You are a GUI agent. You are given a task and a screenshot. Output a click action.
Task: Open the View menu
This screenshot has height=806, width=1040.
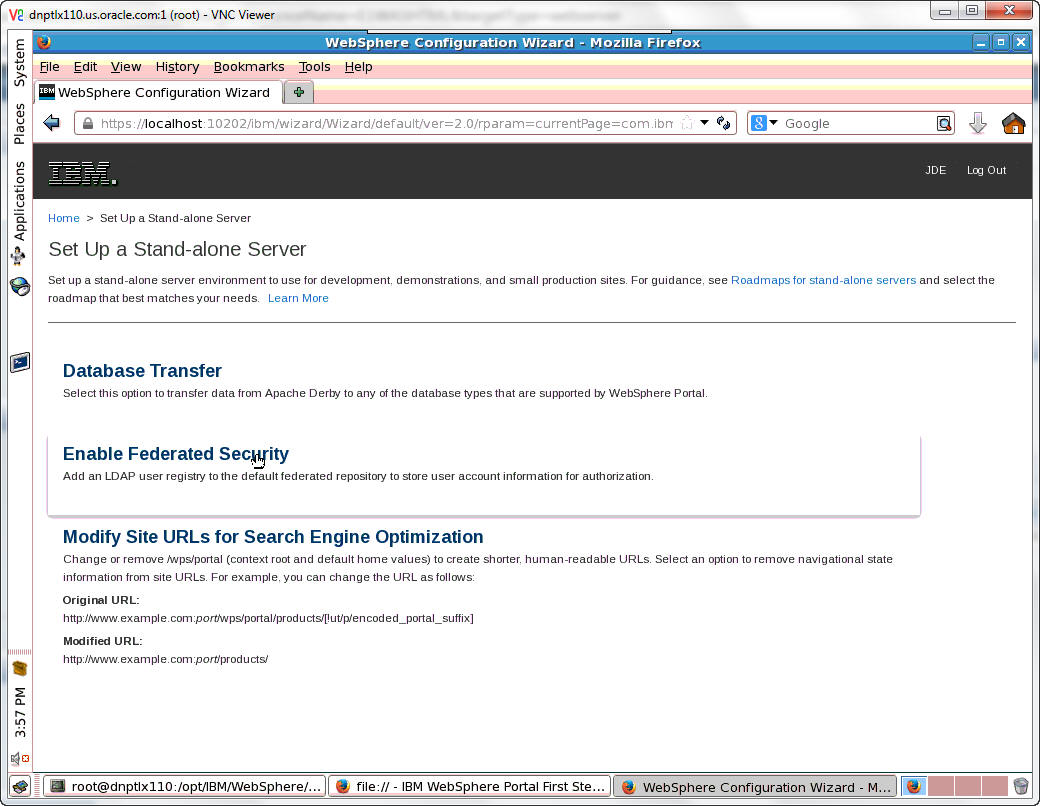pyautogui.click(x=125, y=66)
